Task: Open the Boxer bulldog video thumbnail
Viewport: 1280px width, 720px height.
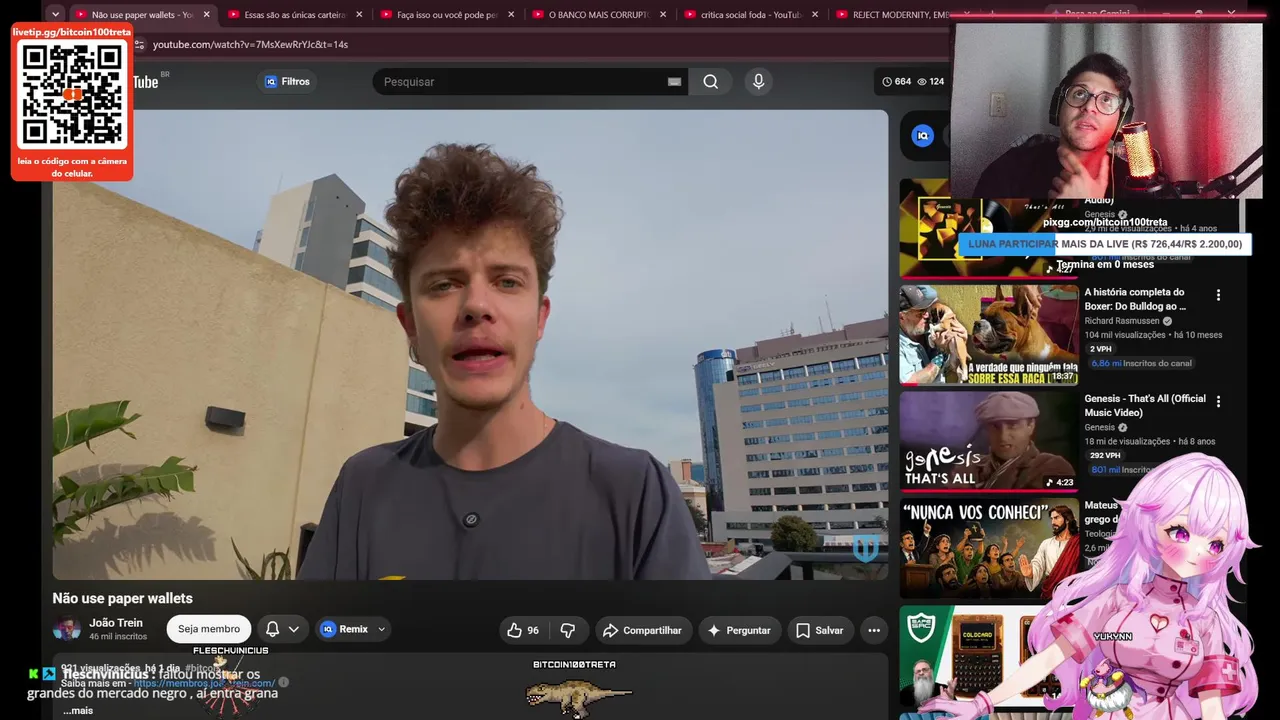Action: [x=989, y=335]
